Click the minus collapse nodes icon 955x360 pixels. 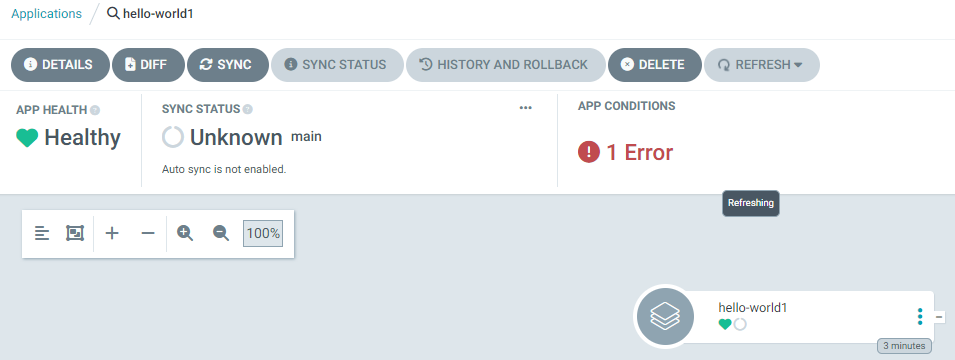tap(148, 233)
